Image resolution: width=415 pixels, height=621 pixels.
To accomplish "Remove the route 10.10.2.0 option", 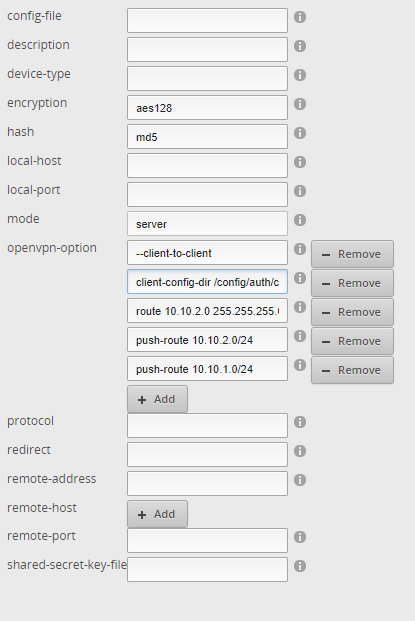I will (x=352, y=312).
